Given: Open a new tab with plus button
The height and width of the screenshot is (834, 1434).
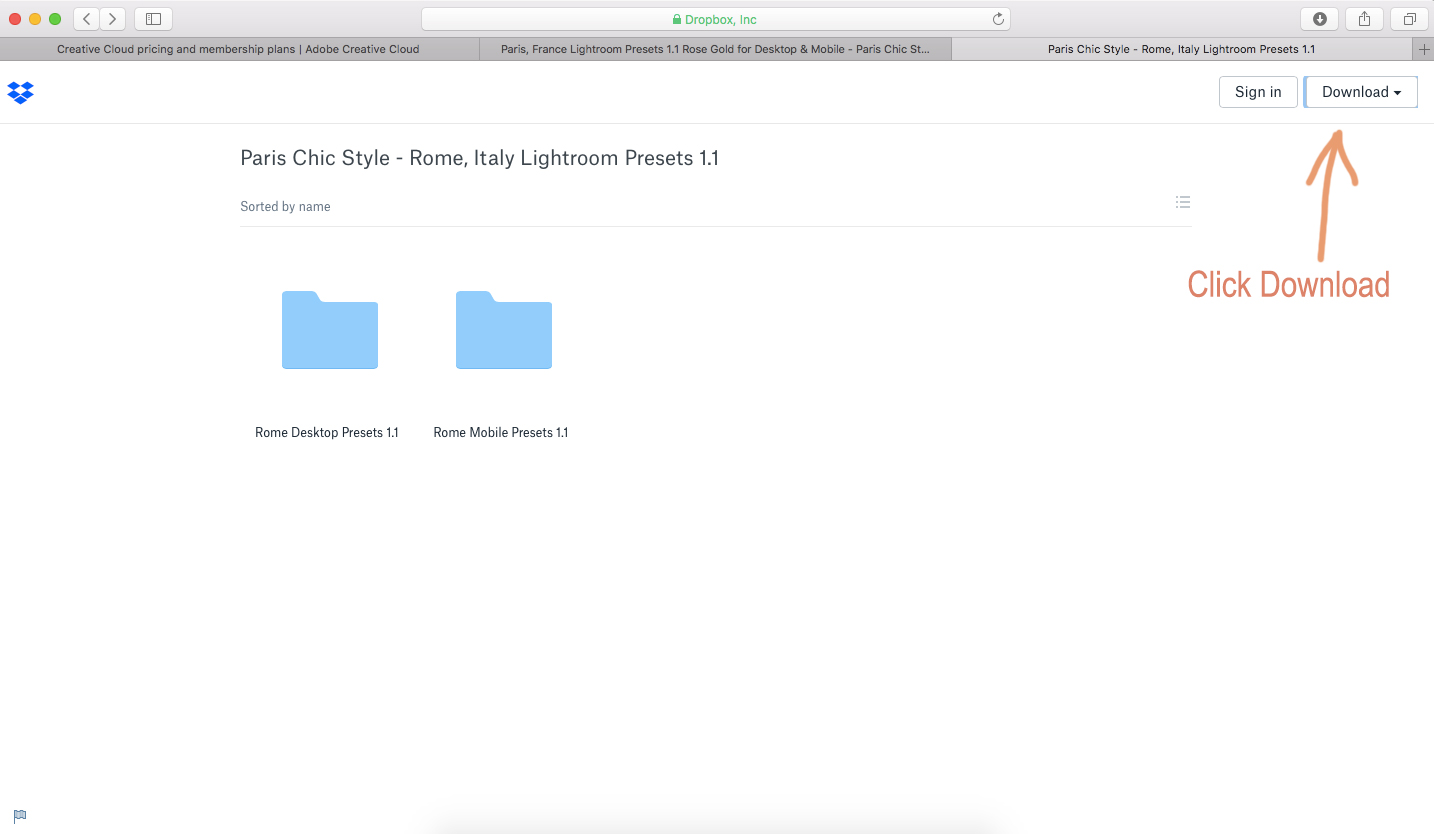Looking at the screenshot, I should [x=1424, y=49].
